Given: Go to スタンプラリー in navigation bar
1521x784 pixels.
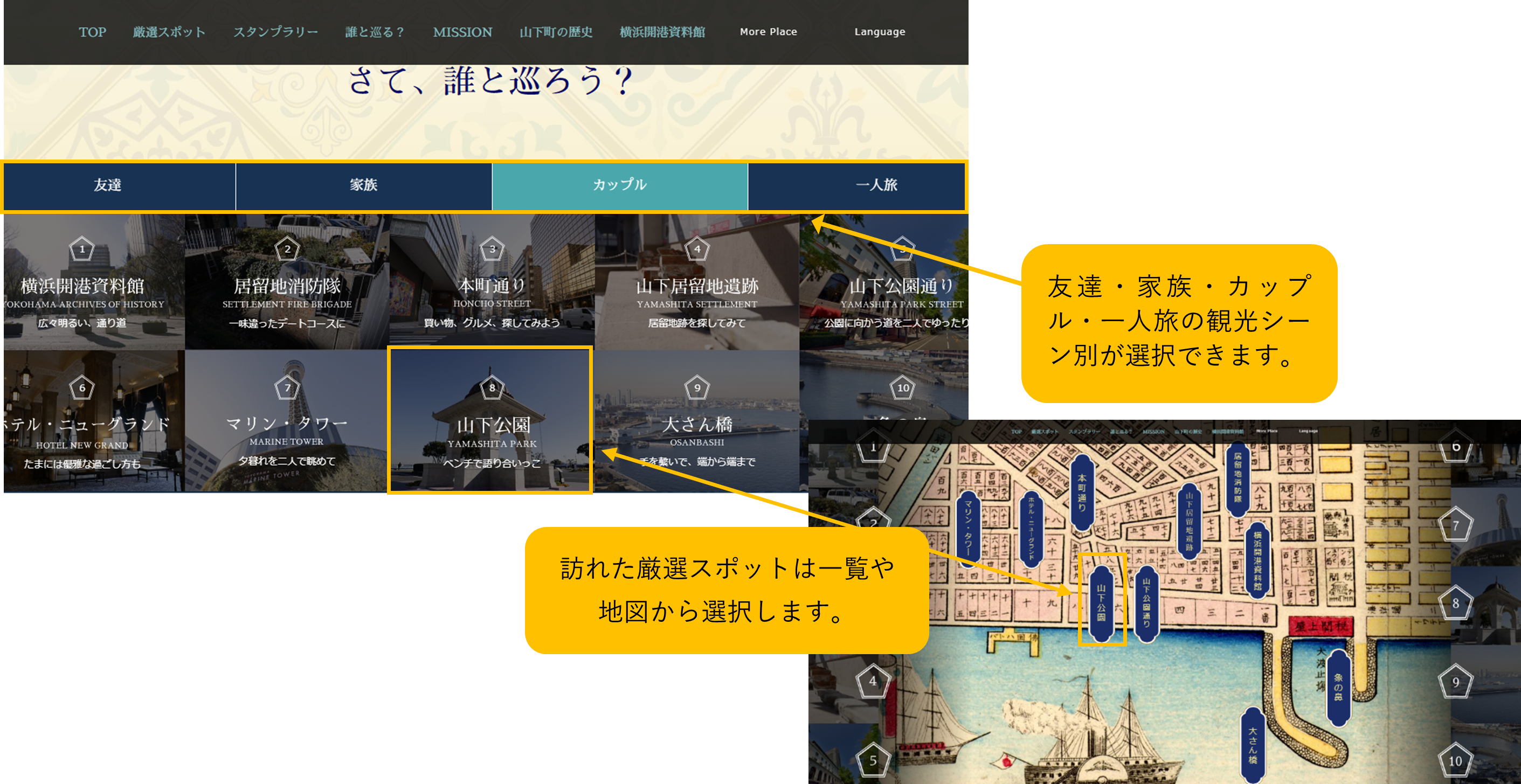Looking at the screenshot, I should click(275, 32).
